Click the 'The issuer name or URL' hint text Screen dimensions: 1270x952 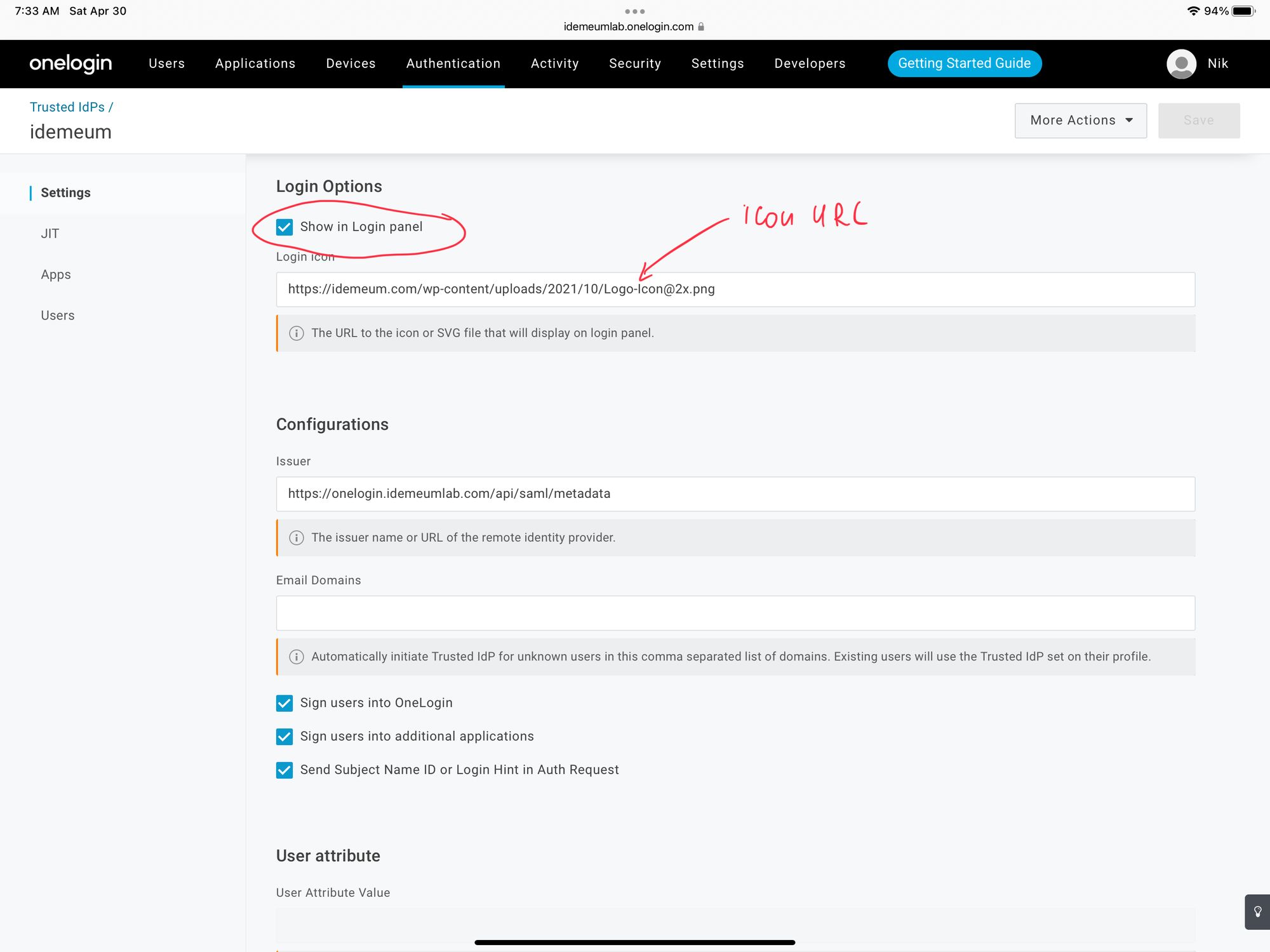coord(464,538)
